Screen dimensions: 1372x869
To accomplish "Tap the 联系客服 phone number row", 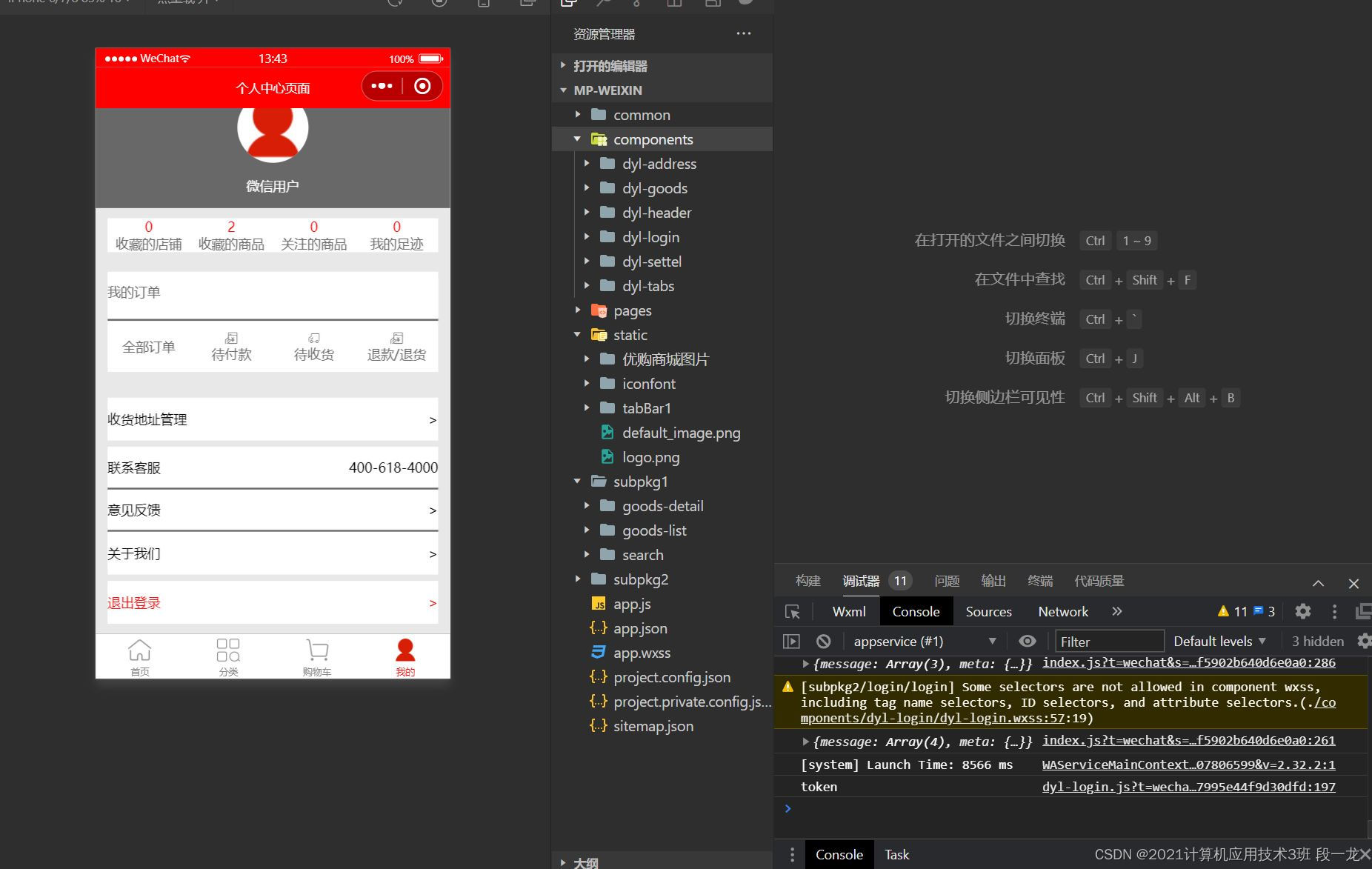I will [x=273, y=467].
